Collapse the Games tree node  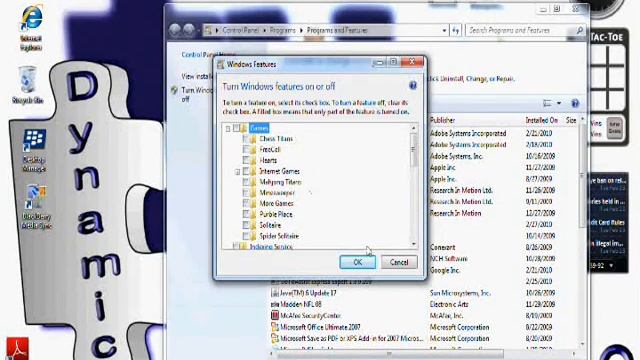click(228, 129)
